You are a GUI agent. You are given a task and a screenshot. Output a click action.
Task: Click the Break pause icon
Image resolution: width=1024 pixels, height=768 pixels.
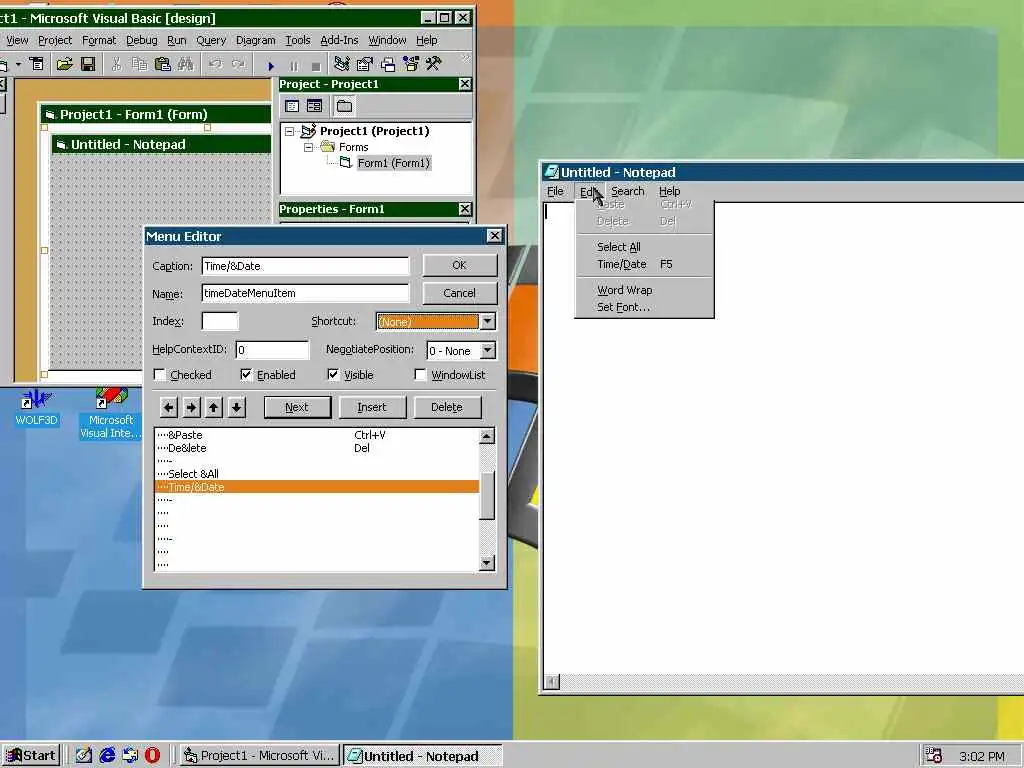[x=294, y=65]
